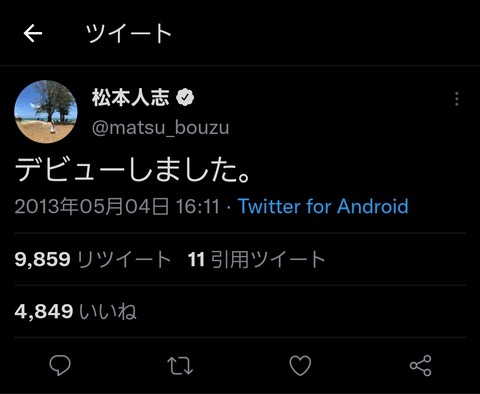Click the 引用ツイート label text
This screenshot has height=394, width=480.
[x=268, y=259]
